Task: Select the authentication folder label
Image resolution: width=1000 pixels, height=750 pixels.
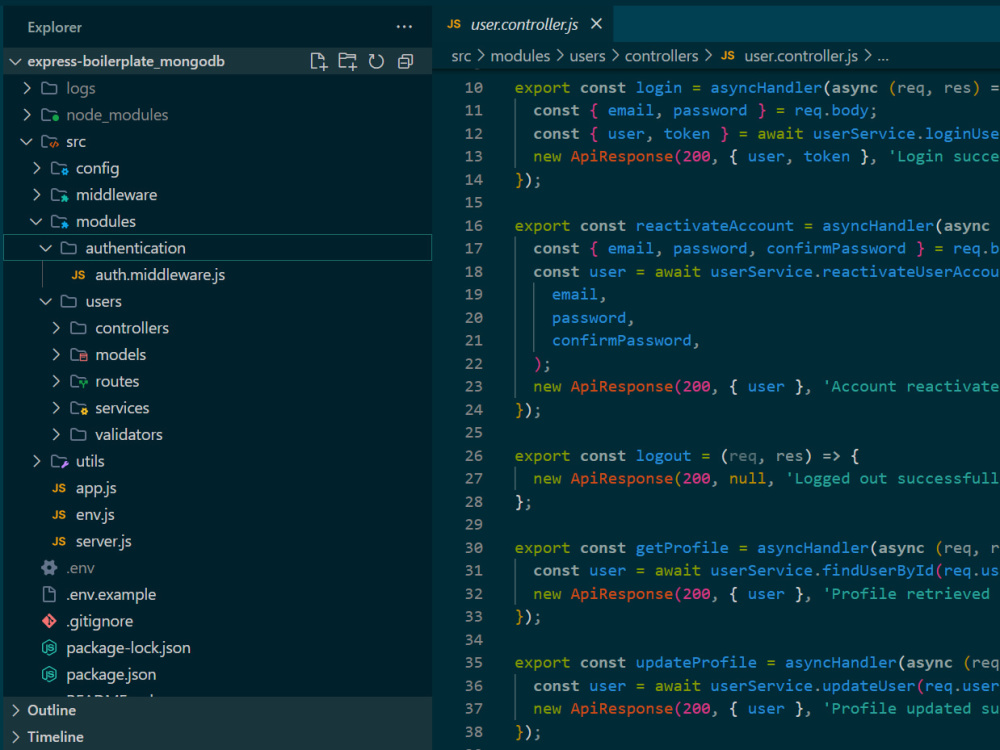Action: point(135,248)
